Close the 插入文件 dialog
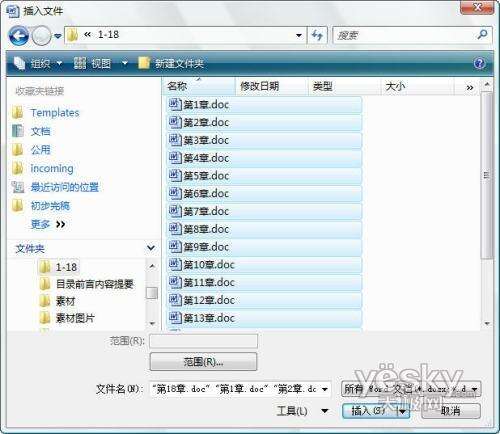 477,7
